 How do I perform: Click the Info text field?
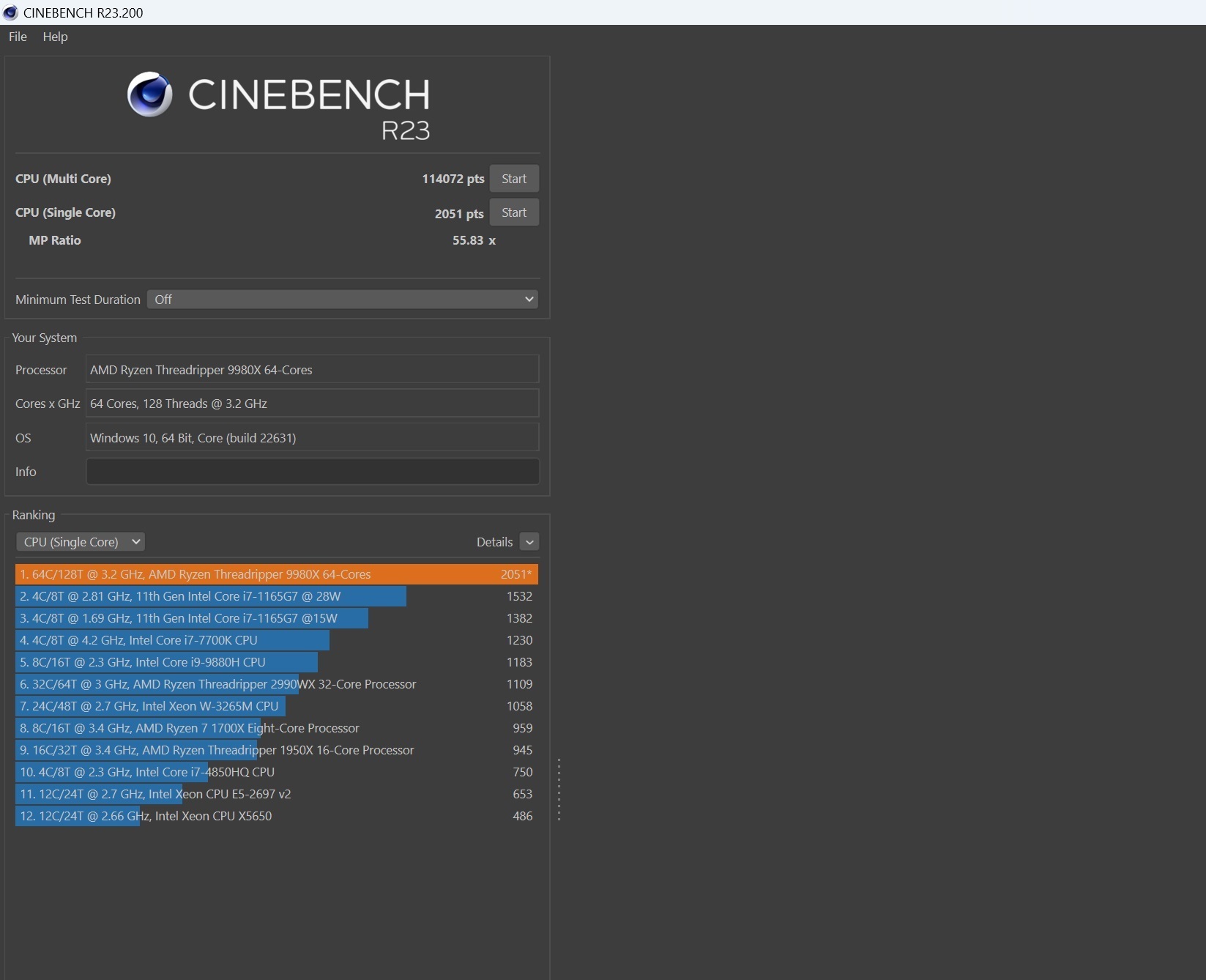312,472
